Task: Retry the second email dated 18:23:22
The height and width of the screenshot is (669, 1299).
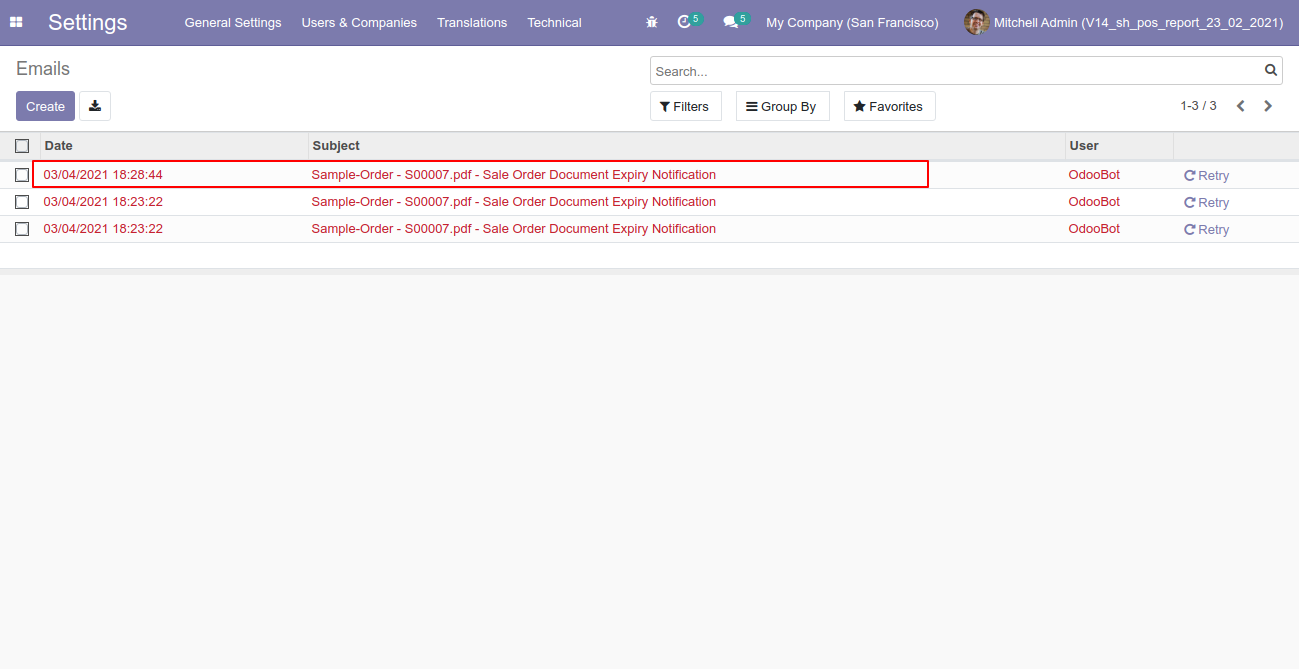Action: [1206, 203]
